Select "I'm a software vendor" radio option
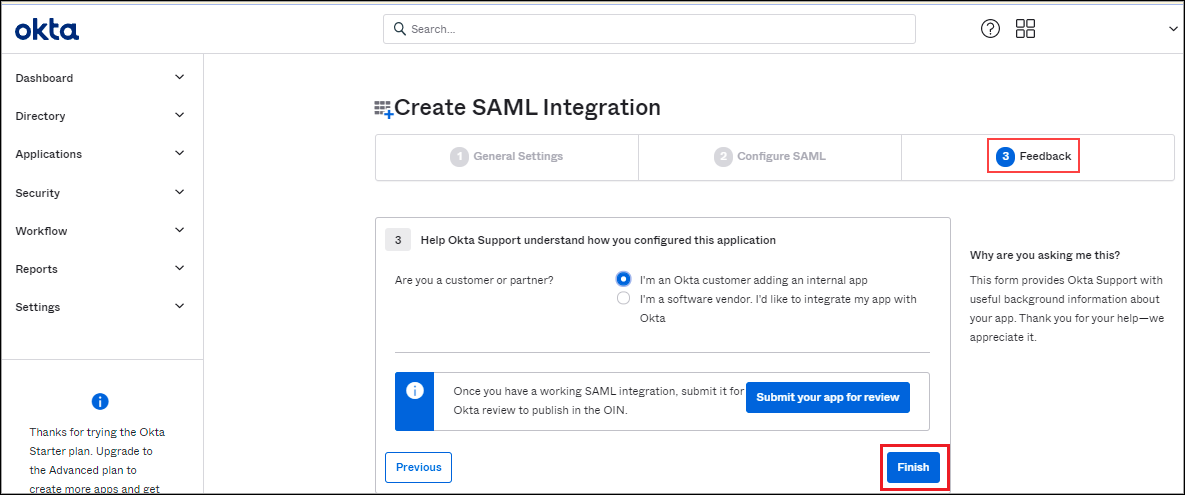 pos(623,299)
